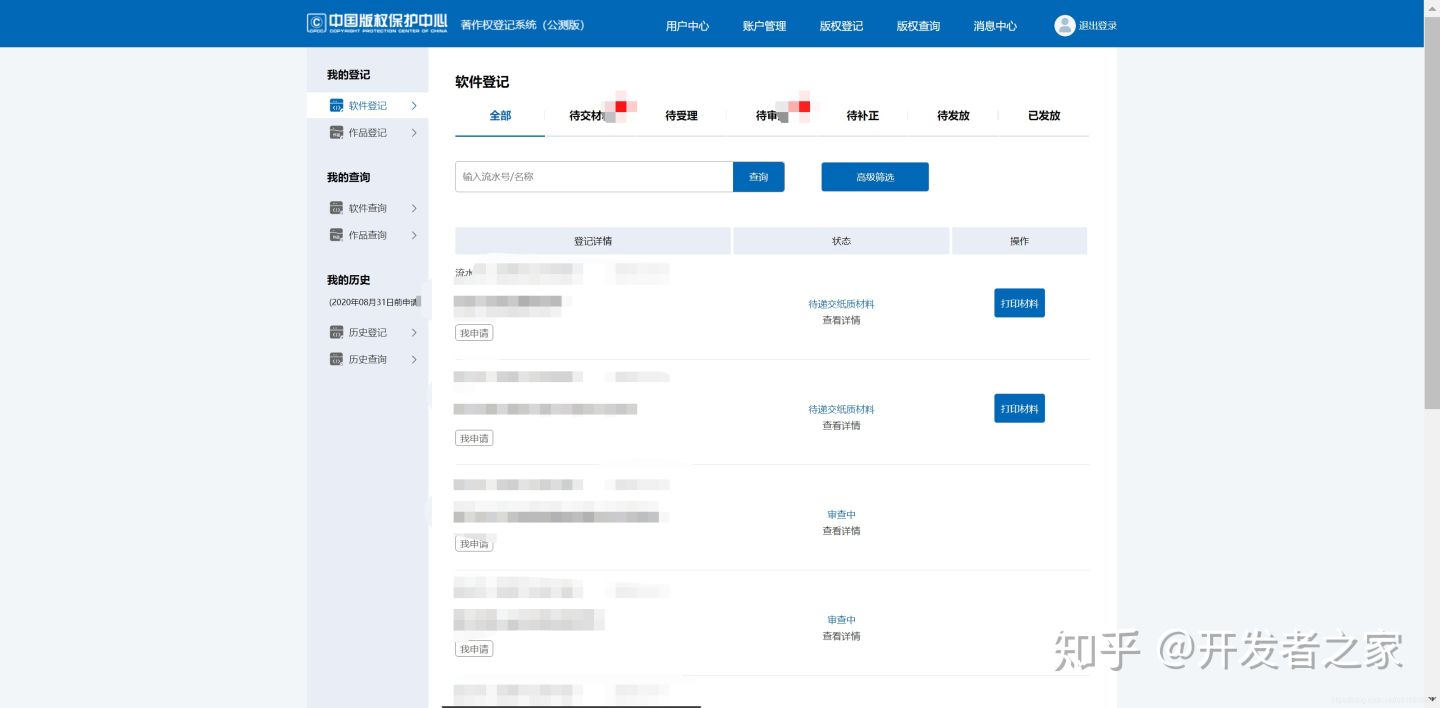Focus the 输入流水号/名称 search field
1440x708 pixels.
click(x=594, y=177)
